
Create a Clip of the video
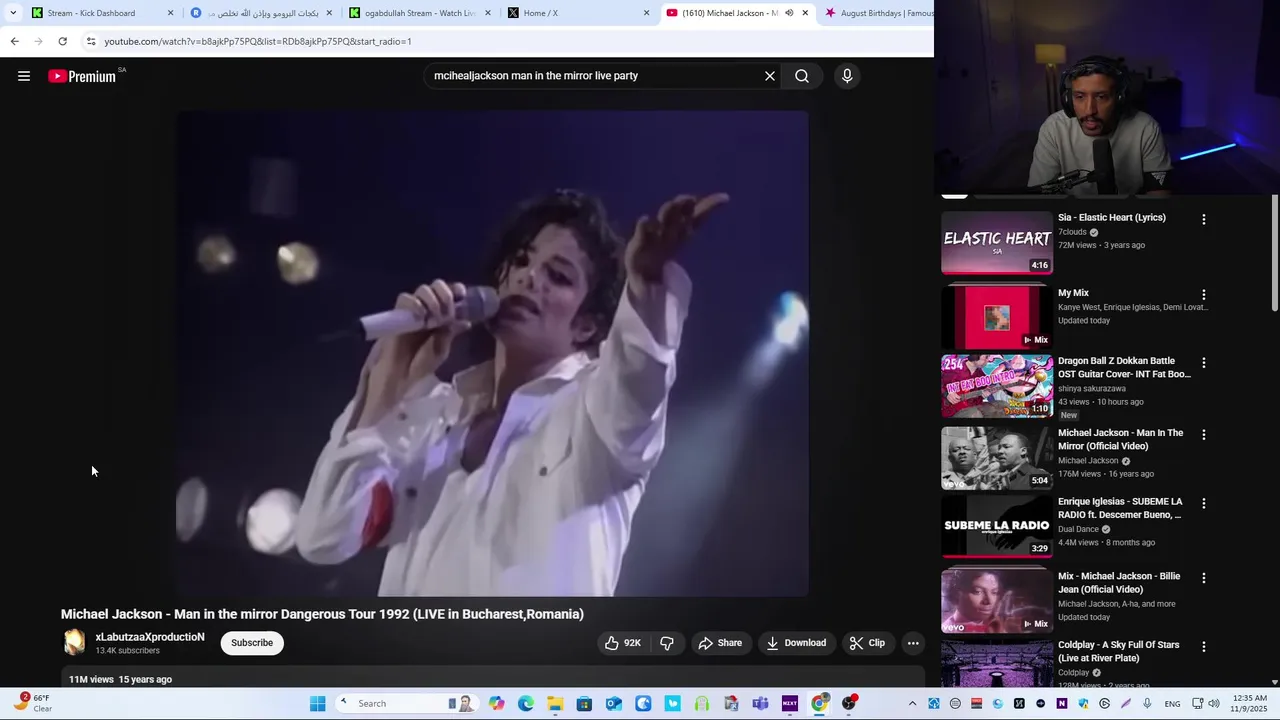point(867,643)
